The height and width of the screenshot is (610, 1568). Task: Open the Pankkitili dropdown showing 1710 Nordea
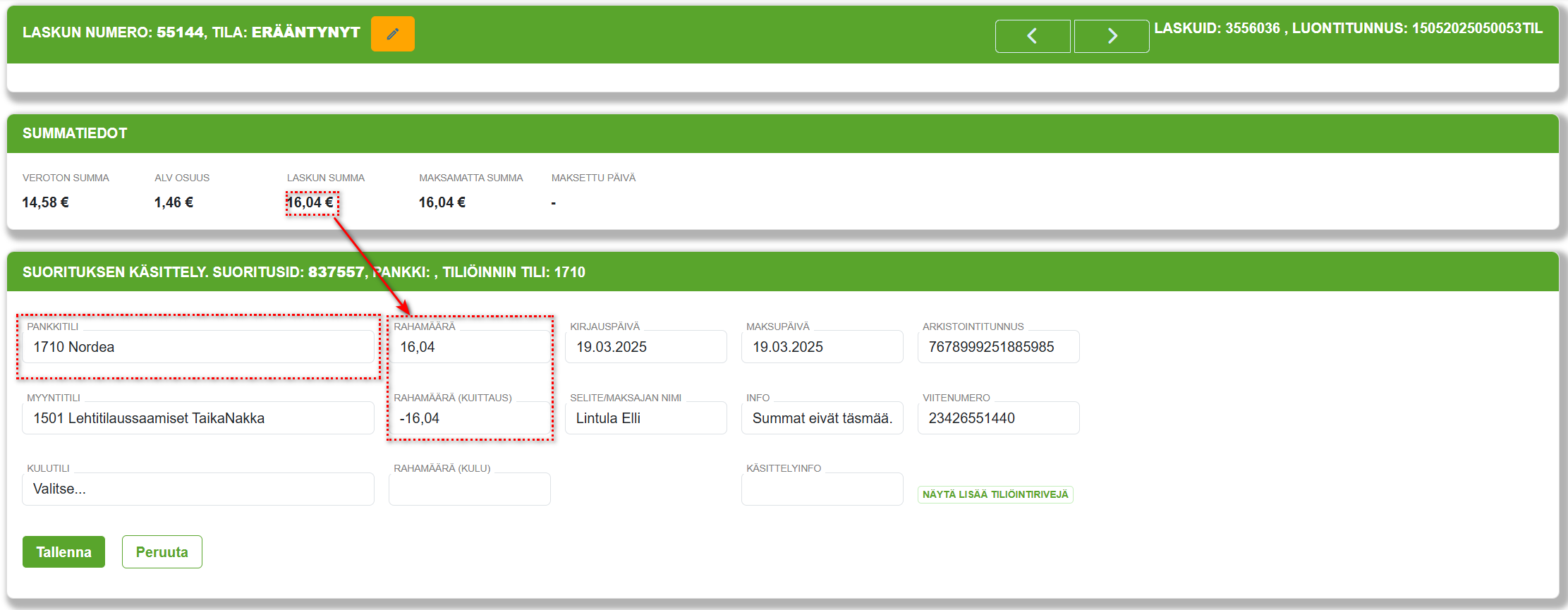(198, 347)
